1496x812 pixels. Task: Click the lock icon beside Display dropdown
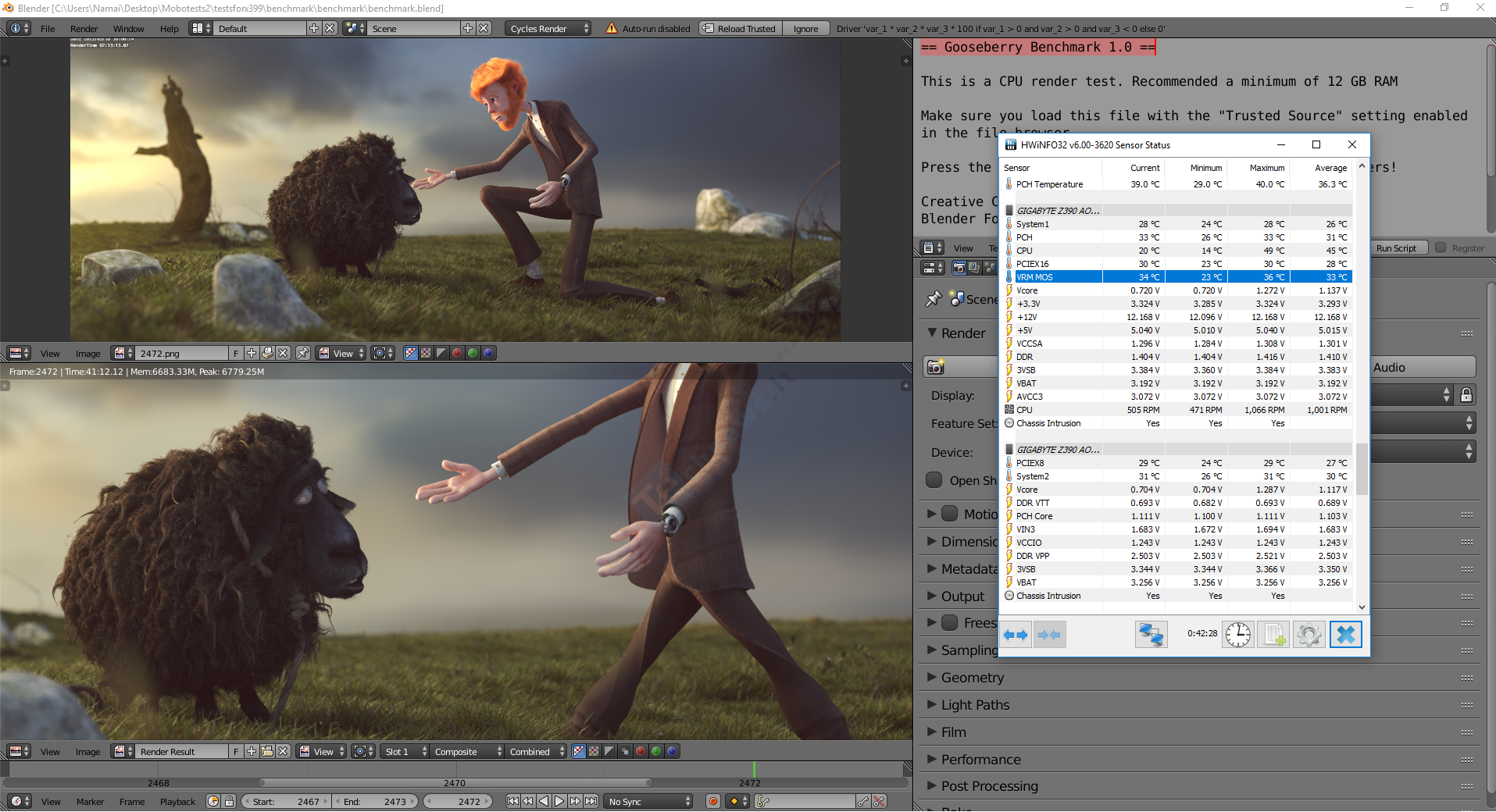pyautogui.click(x=1466, y=395)
